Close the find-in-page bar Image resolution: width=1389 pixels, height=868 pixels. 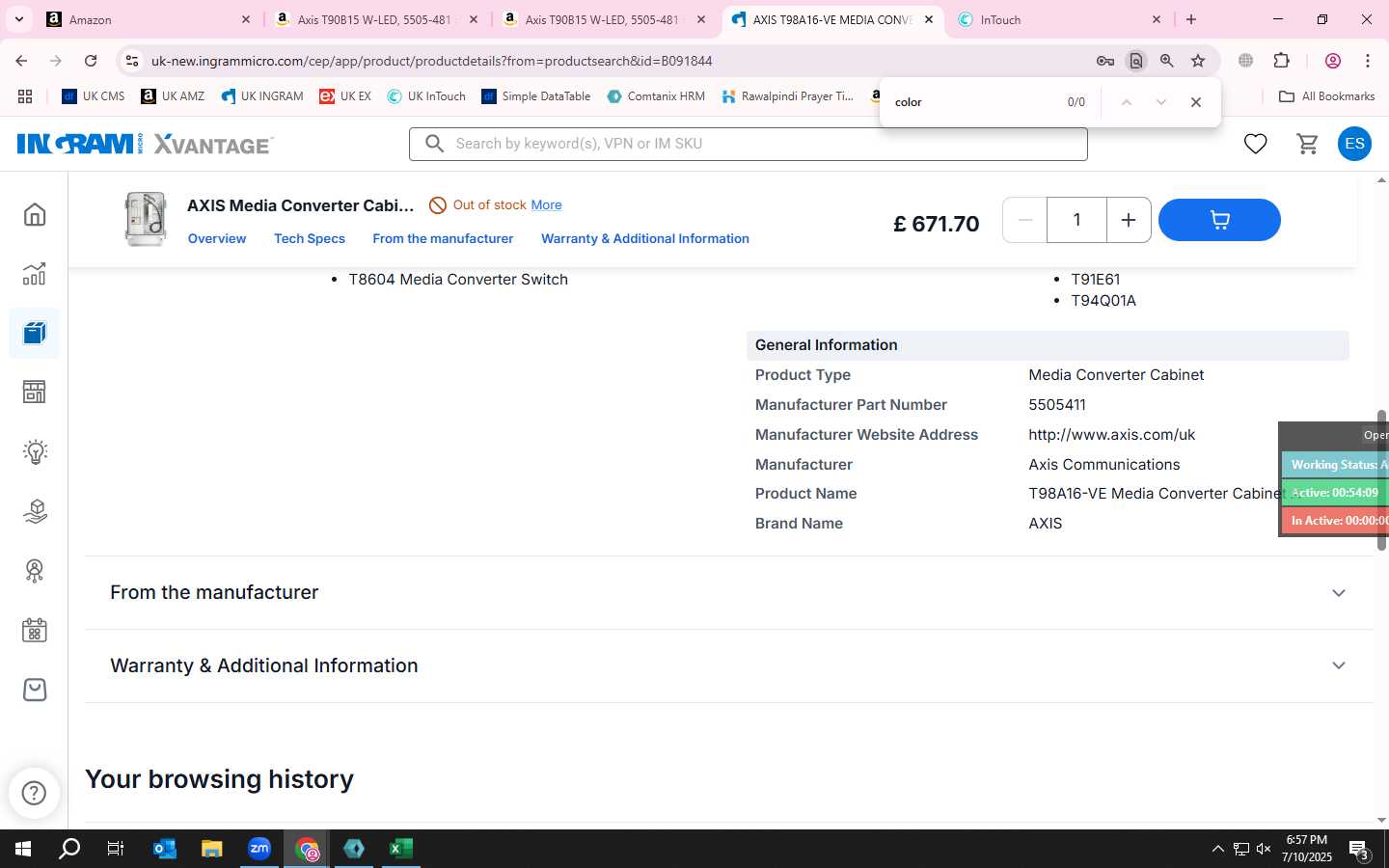coord(1196,102)
